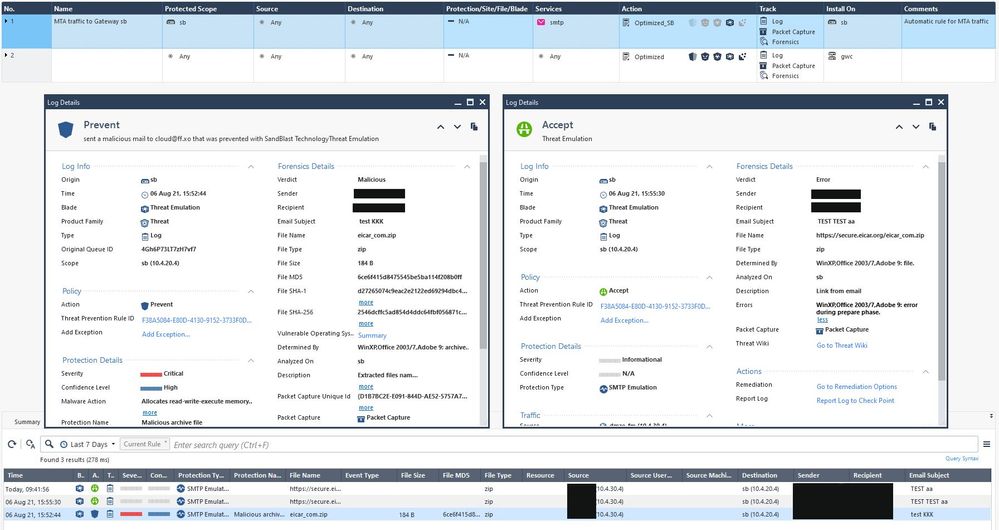
Task: Open the Current Rule filter dropdown
Action: (145, 444)
